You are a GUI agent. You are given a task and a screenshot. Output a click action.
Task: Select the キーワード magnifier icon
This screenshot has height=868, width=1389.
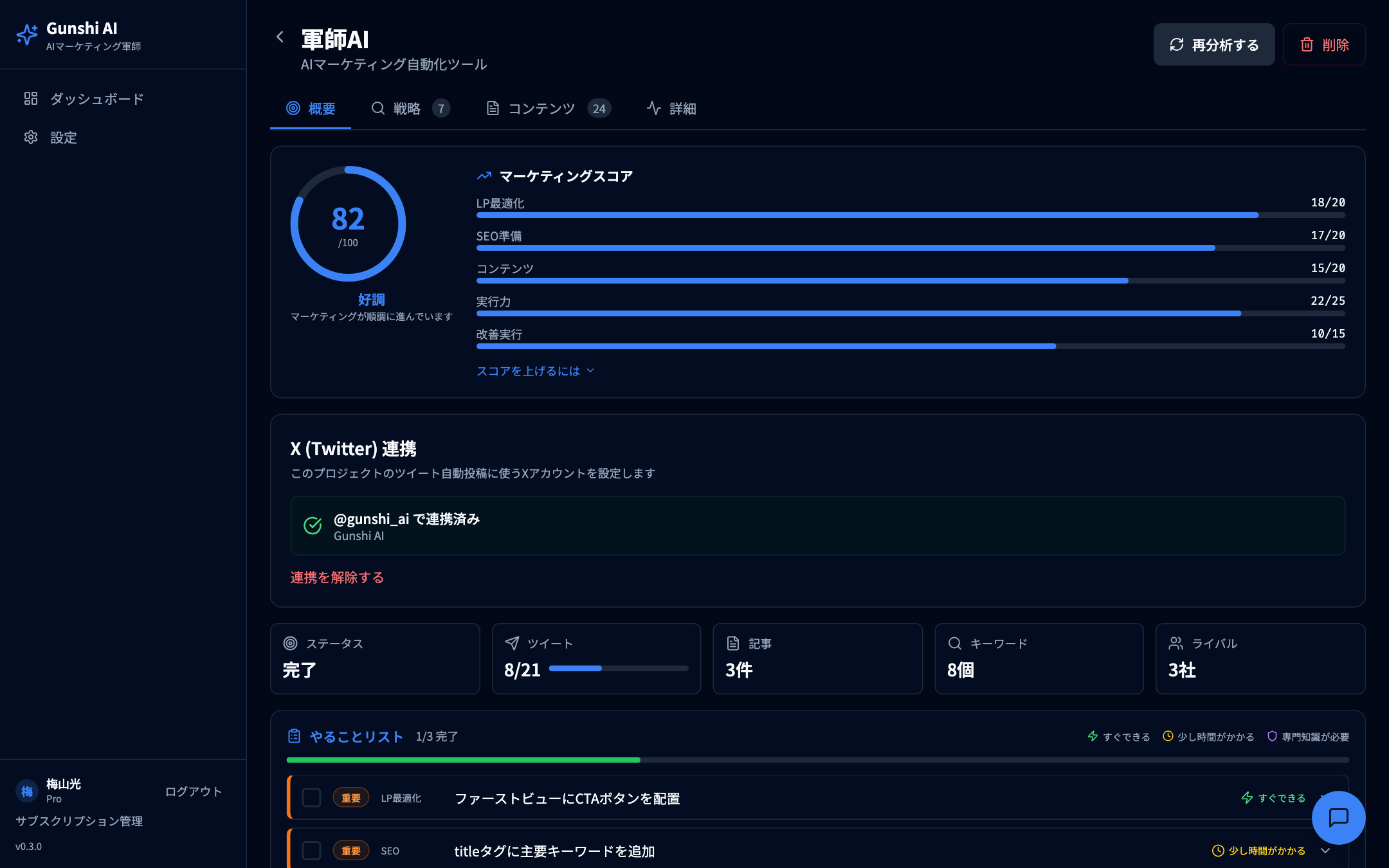tap(954, 643)
